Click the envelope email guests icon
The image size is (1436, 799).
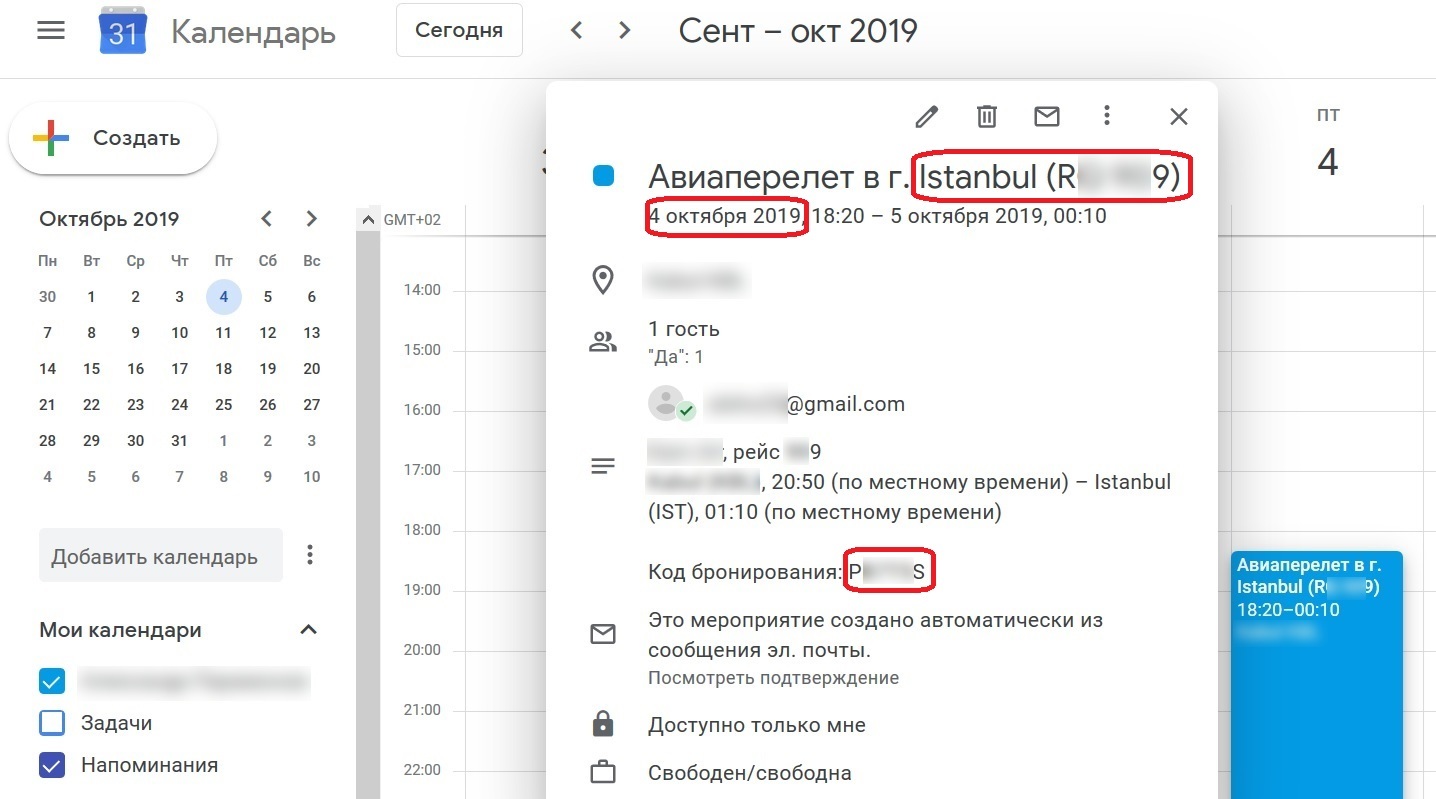[x=1046, y=117]
